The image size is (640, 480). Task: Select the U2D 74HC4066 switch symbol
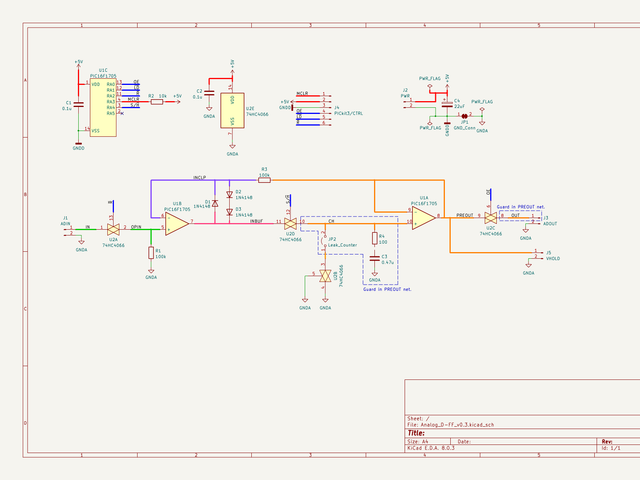click(x=289, y=224)
